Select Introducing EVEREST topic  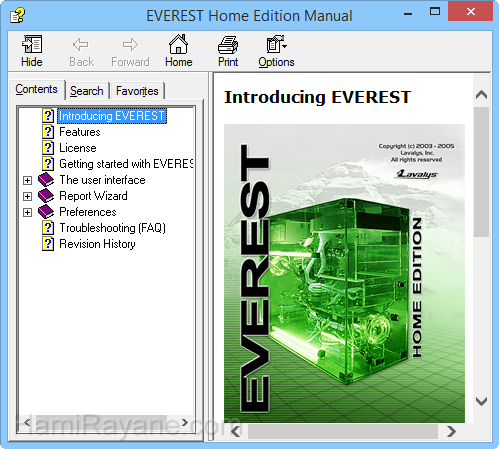tap(112, 116)
